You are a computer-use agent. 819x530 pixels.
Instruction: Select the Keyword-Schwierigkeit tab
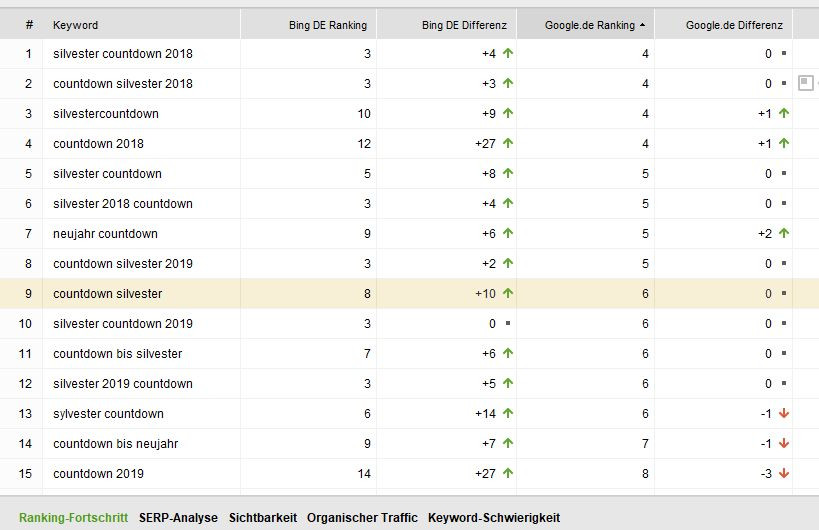(494, 517)
